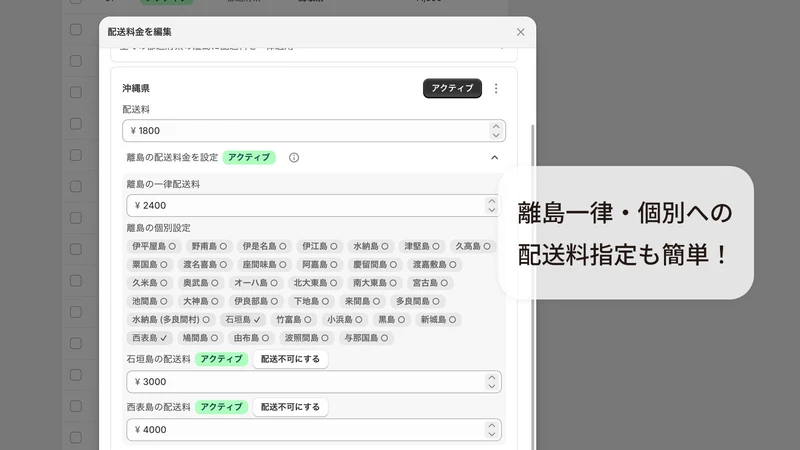Select the 池間島 island chip

[149, 302]
